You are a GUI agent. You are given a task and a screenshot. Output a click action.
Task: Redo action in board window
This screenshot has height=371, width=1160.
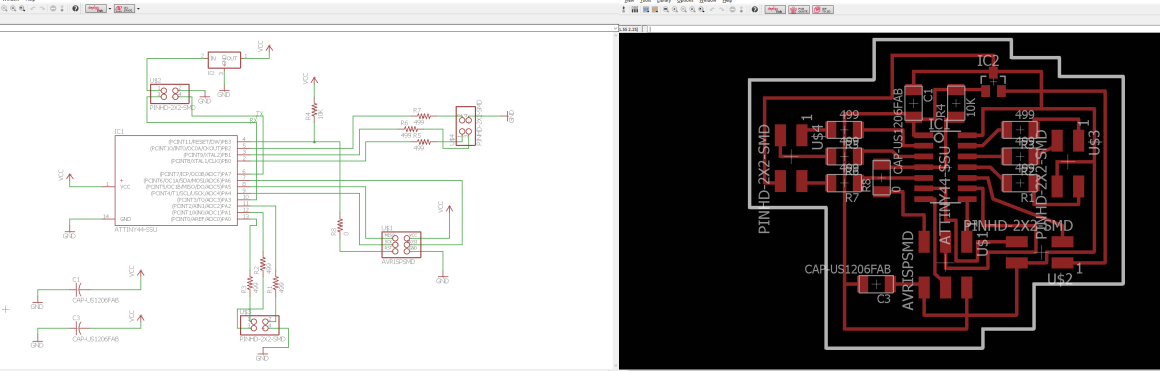click(721, 10)
